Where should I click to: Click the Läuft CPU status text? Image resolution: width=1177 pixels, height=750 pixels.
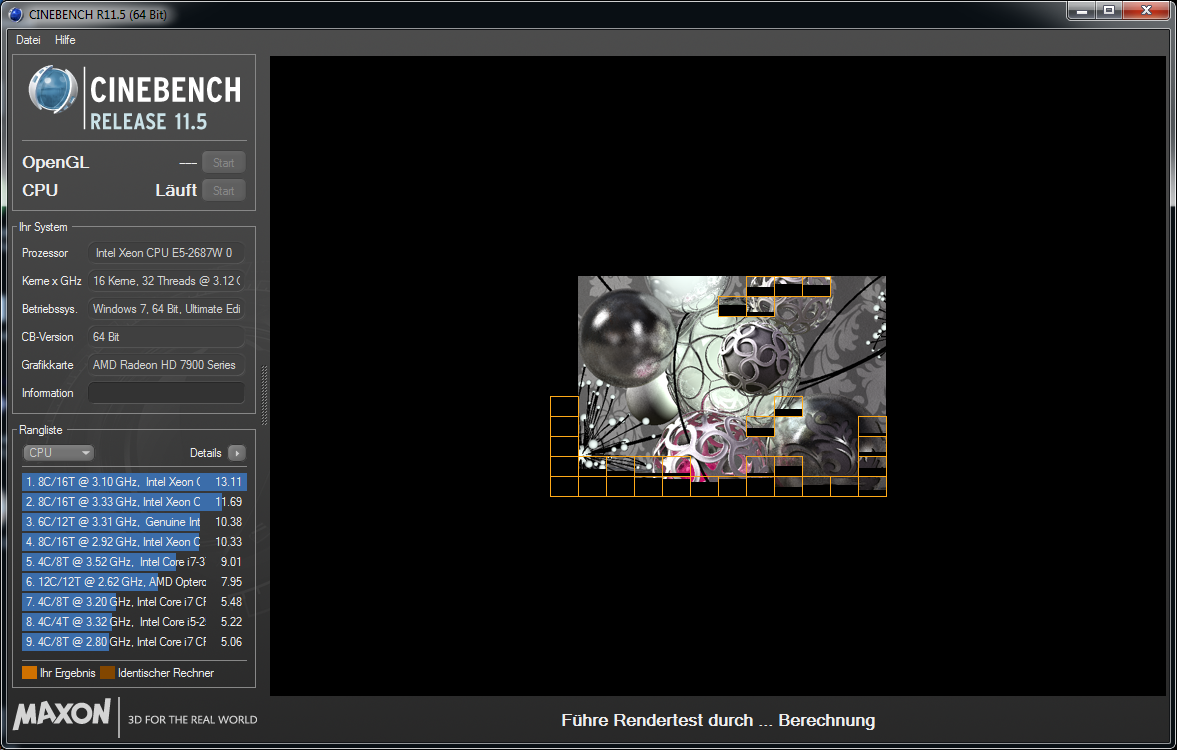coord(176,191)
